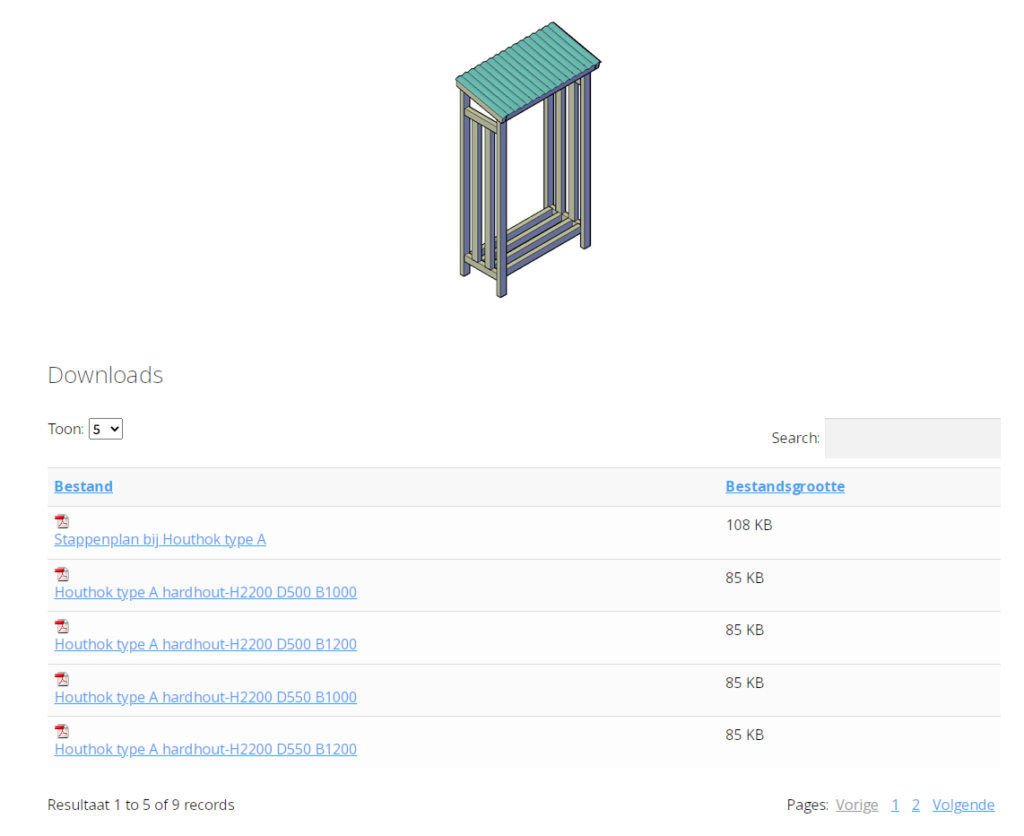Sort the table by Bestandsgrootte column
Viewport: 1024px width, 836px height.
pyautogui.click(x=785, y=486)
